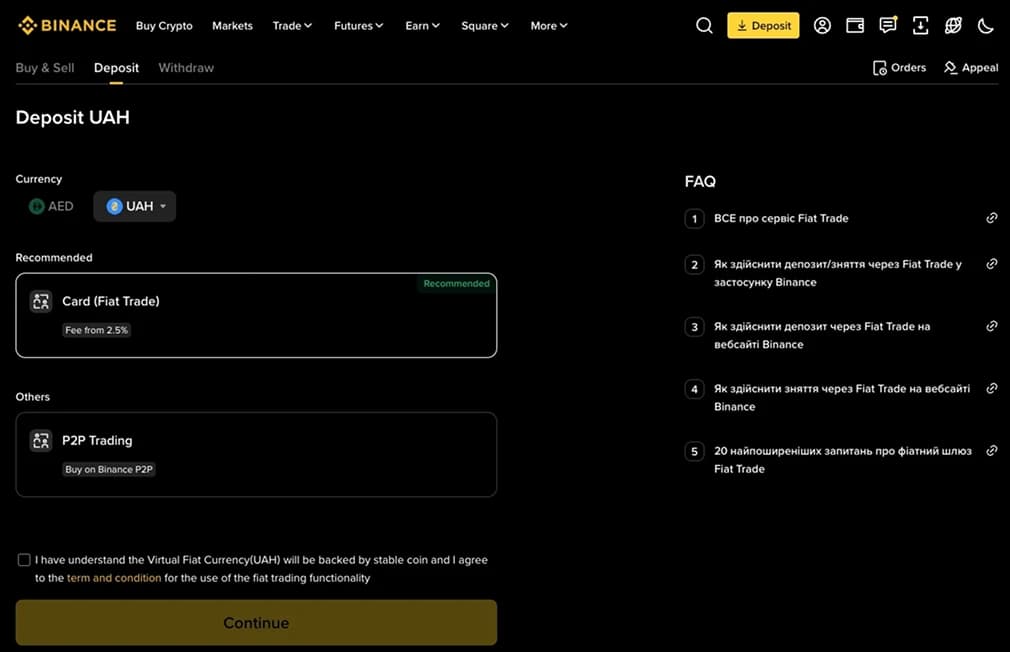
Task: Open the chat messages icon
Action: coord(888,25)
